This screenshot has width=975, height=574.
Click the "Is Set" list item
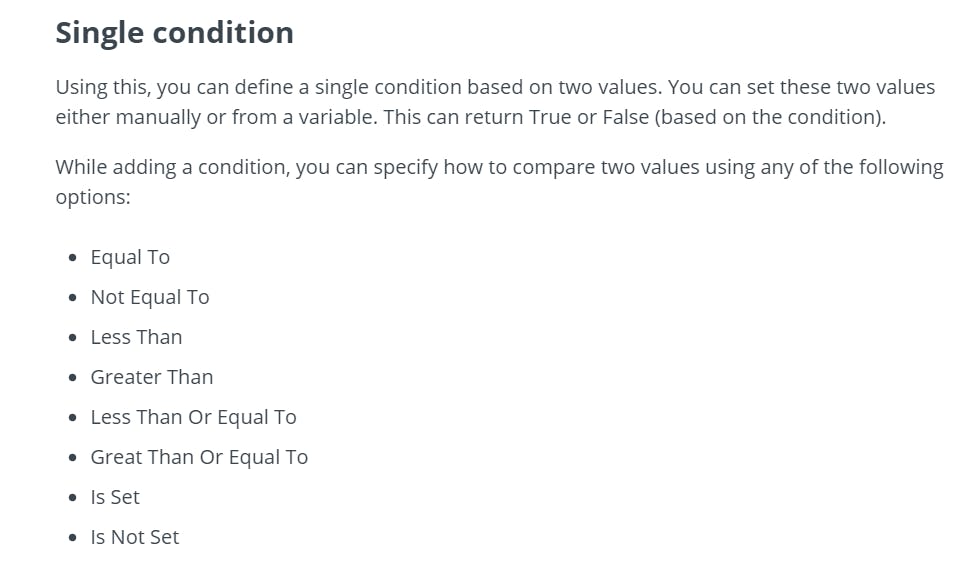(x=115, y=497)
